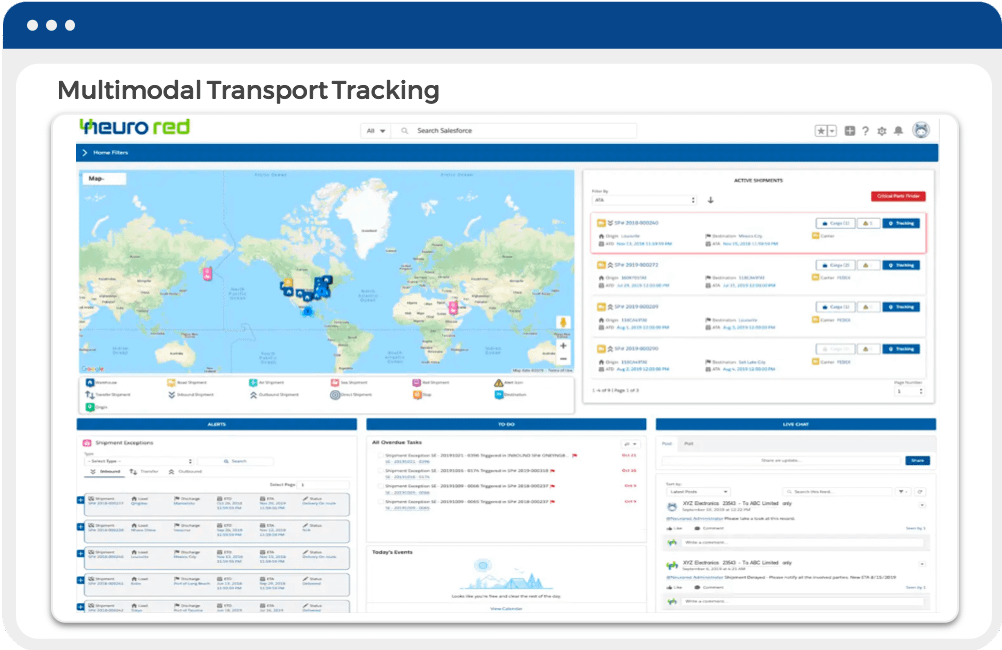Click alert triangle button for SP# 2019-000272
1002x650 pixels.
868,265
